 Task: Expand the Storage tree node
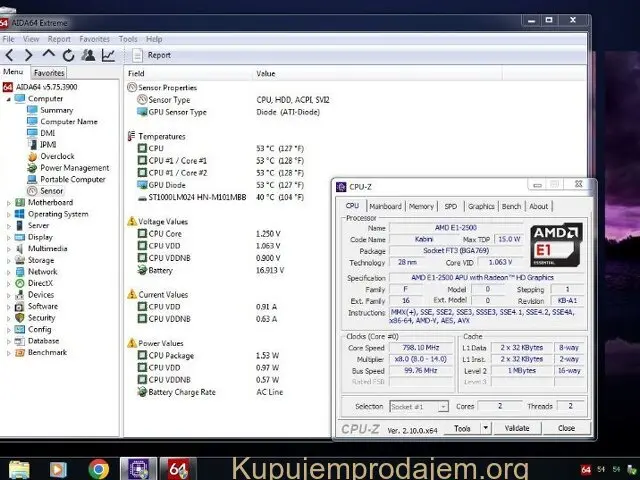pyautogui.click(x=10, y=260)
